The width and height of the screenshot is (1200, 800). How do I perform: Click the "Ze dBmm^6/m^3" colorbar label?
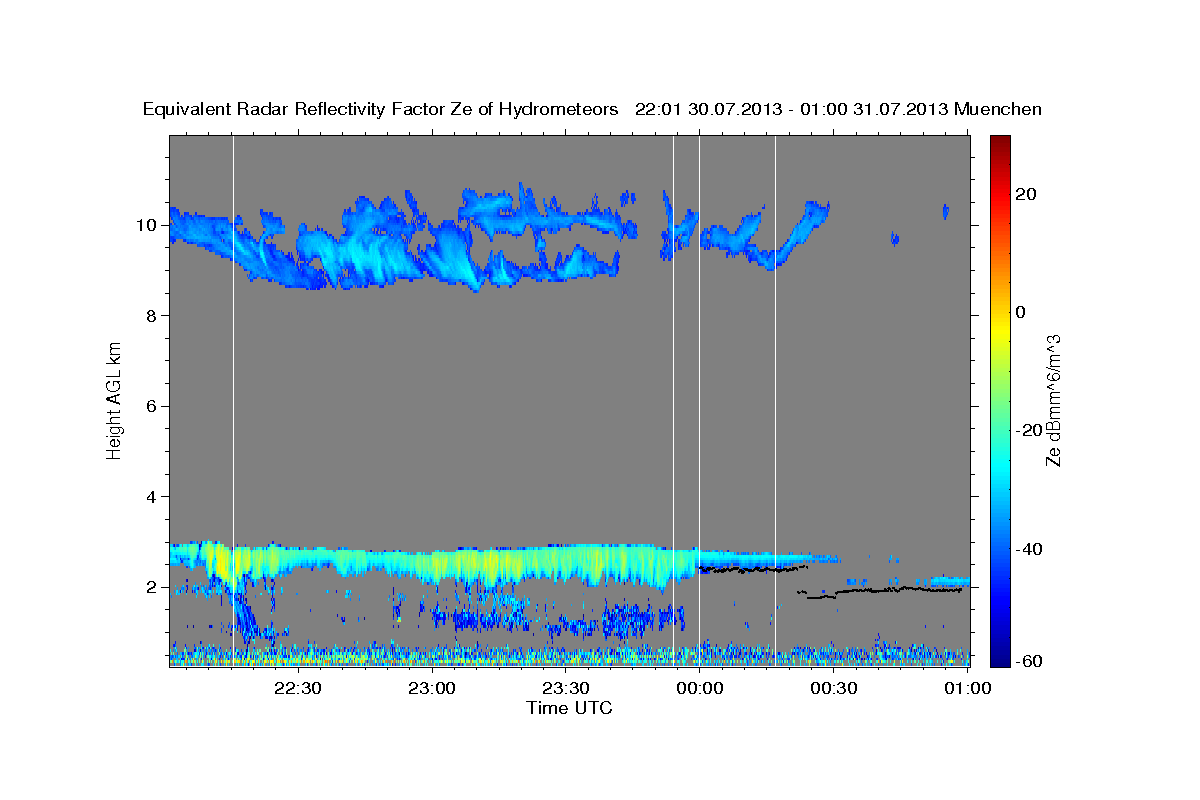pos(1053,400)
